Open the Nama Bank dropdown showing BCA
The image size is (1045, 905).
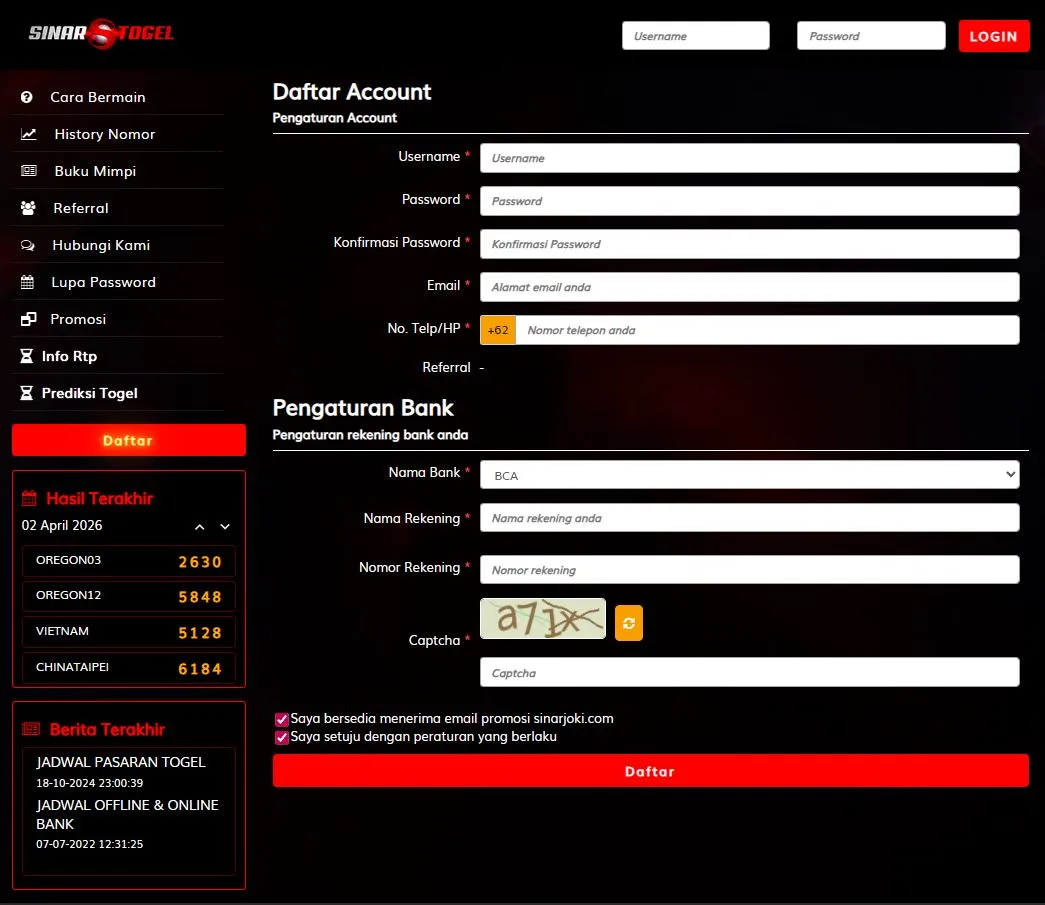point(750,474)
